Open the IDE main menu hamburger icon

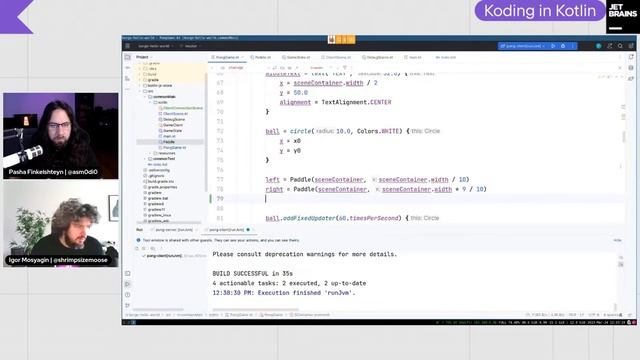[128, 46]
